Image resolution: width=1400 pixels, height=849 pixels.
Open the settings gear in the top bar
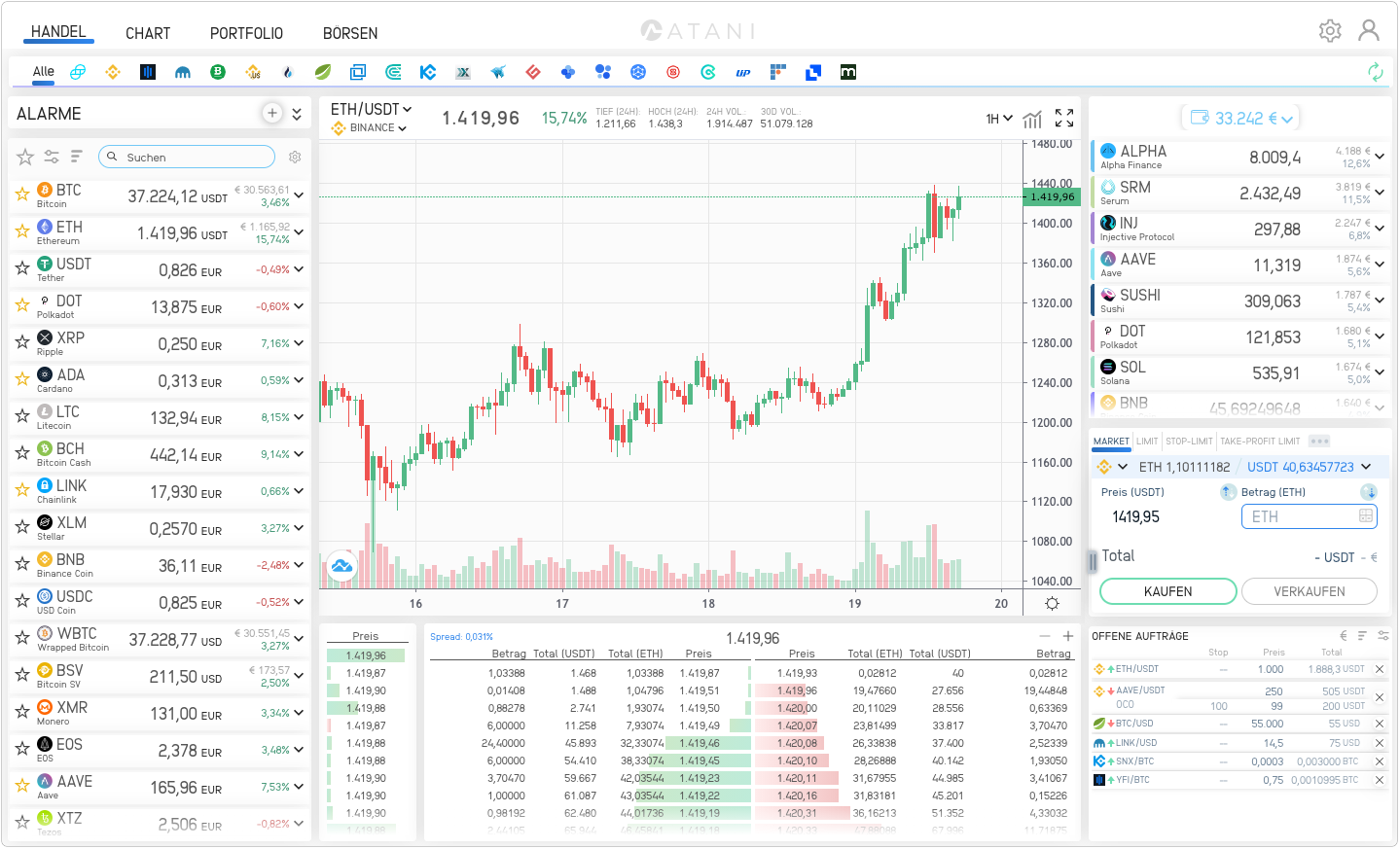click(x=1330, y=31)
